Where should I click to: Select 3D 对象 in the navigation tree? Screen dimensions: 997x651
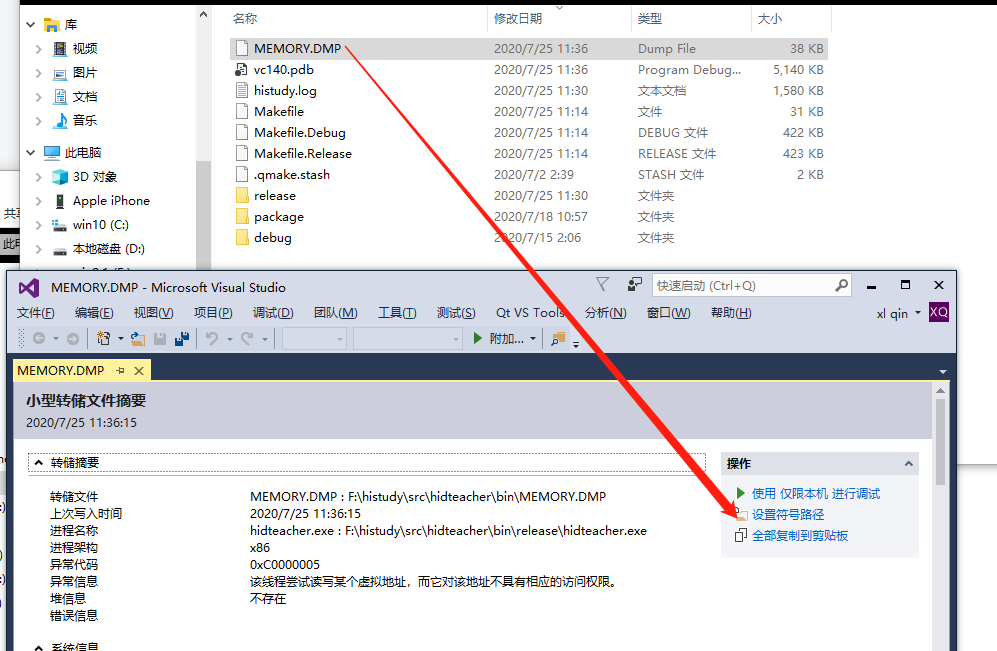click(x=94, y=177)
